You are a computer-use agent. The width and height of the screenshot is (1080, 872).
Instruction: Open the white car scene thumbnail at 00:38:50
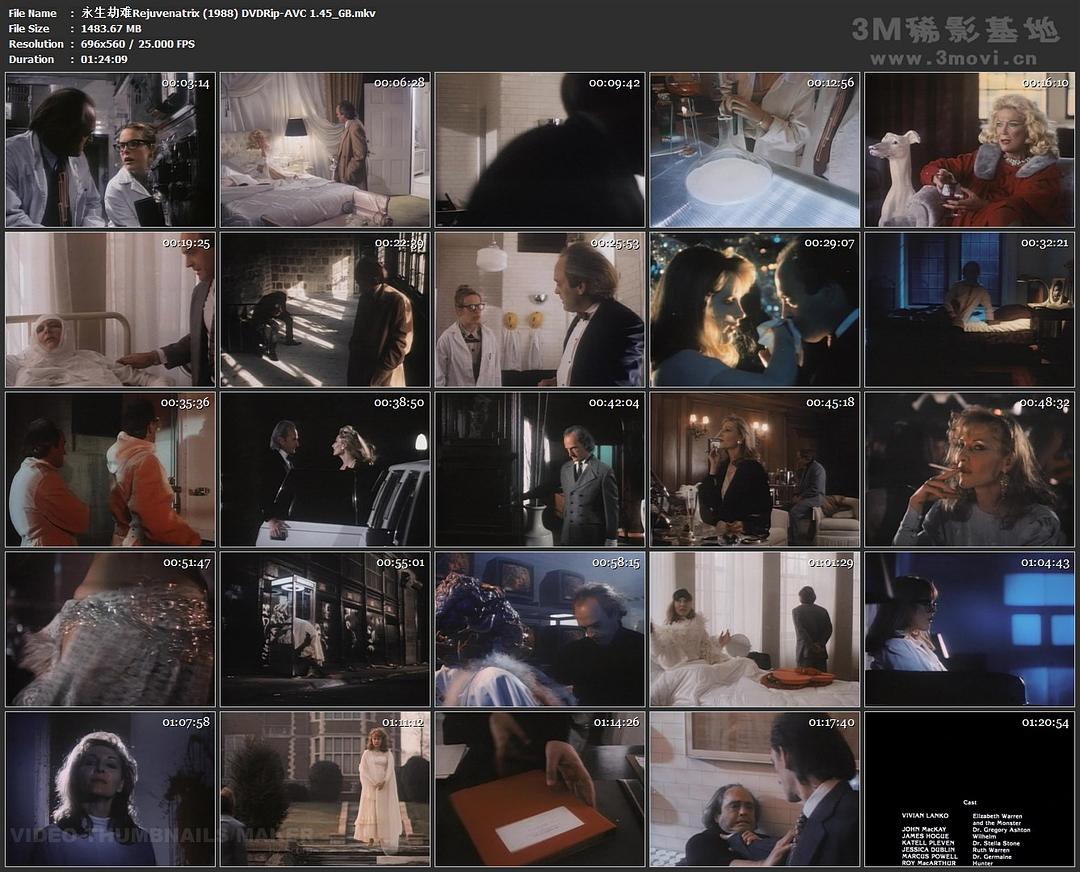[x=325, y=469]
